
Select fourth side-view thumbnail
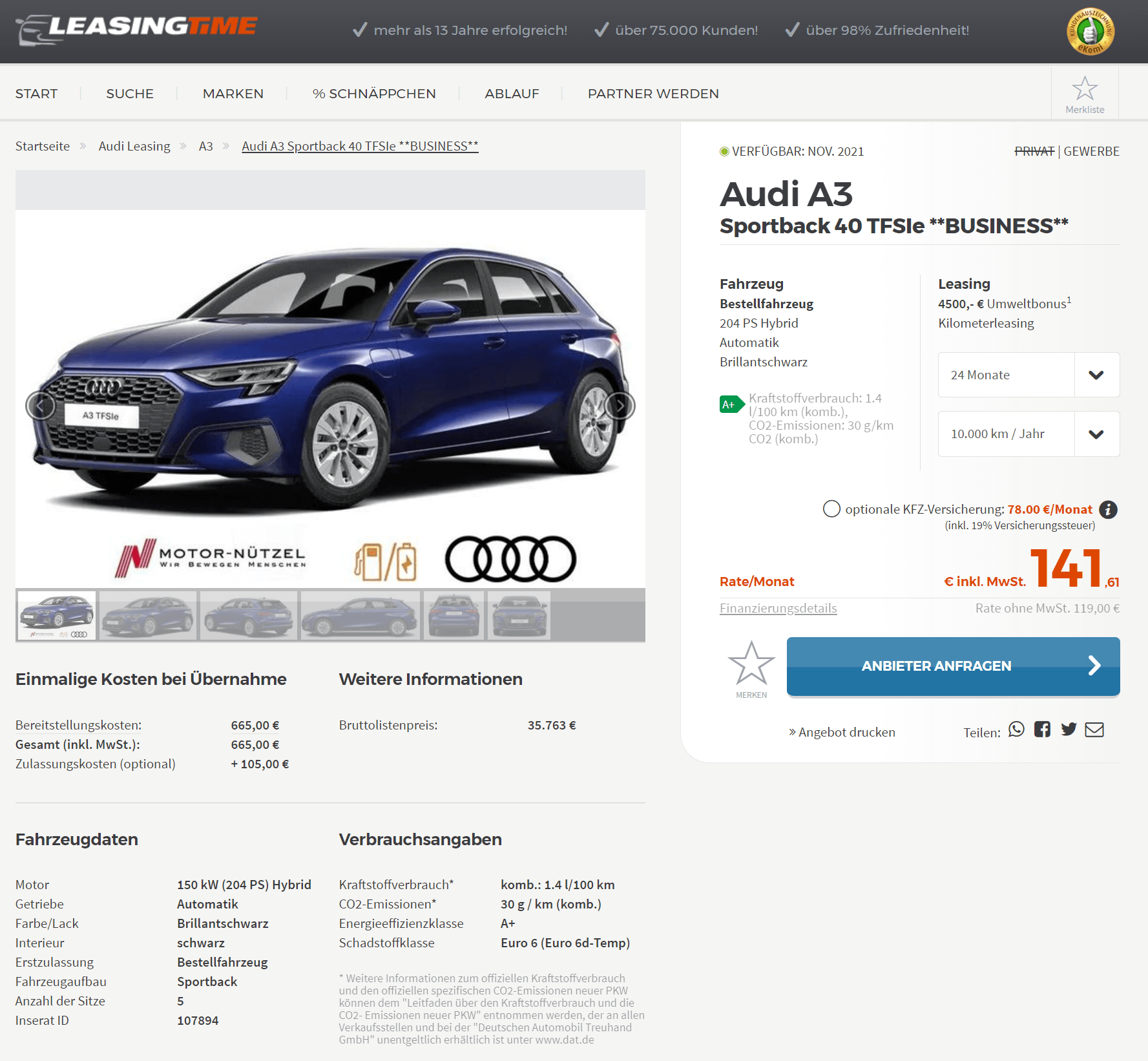(x=360, y=615)
